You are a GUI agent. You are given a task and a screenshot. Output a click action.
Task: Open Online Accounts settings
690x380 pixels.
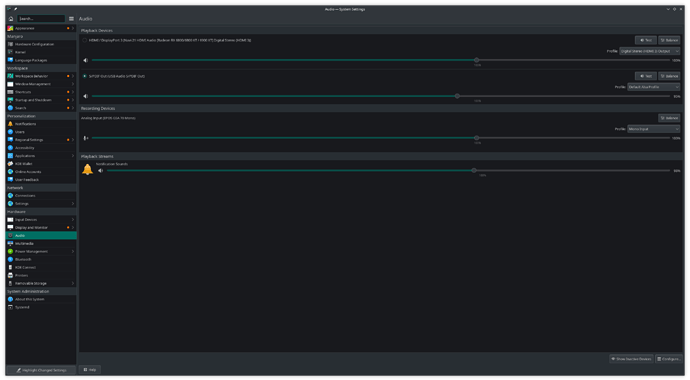point(41,172)
